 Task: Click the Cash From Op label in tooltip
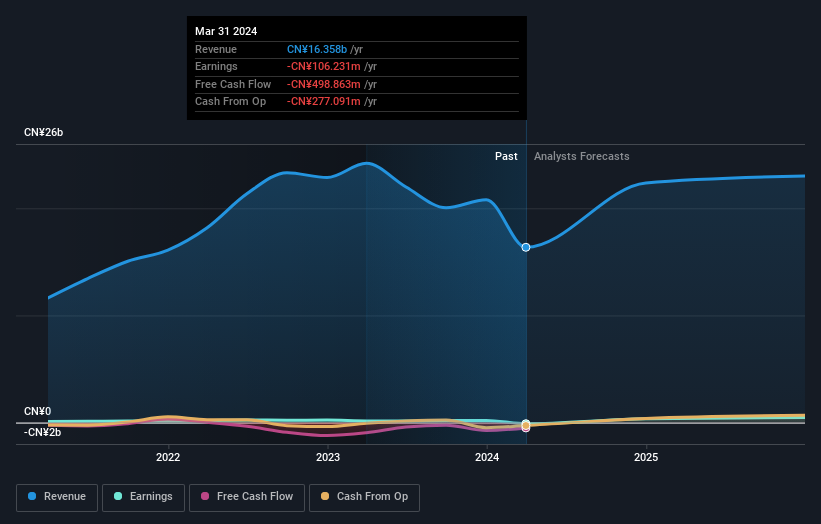click(x=230, y=102)
